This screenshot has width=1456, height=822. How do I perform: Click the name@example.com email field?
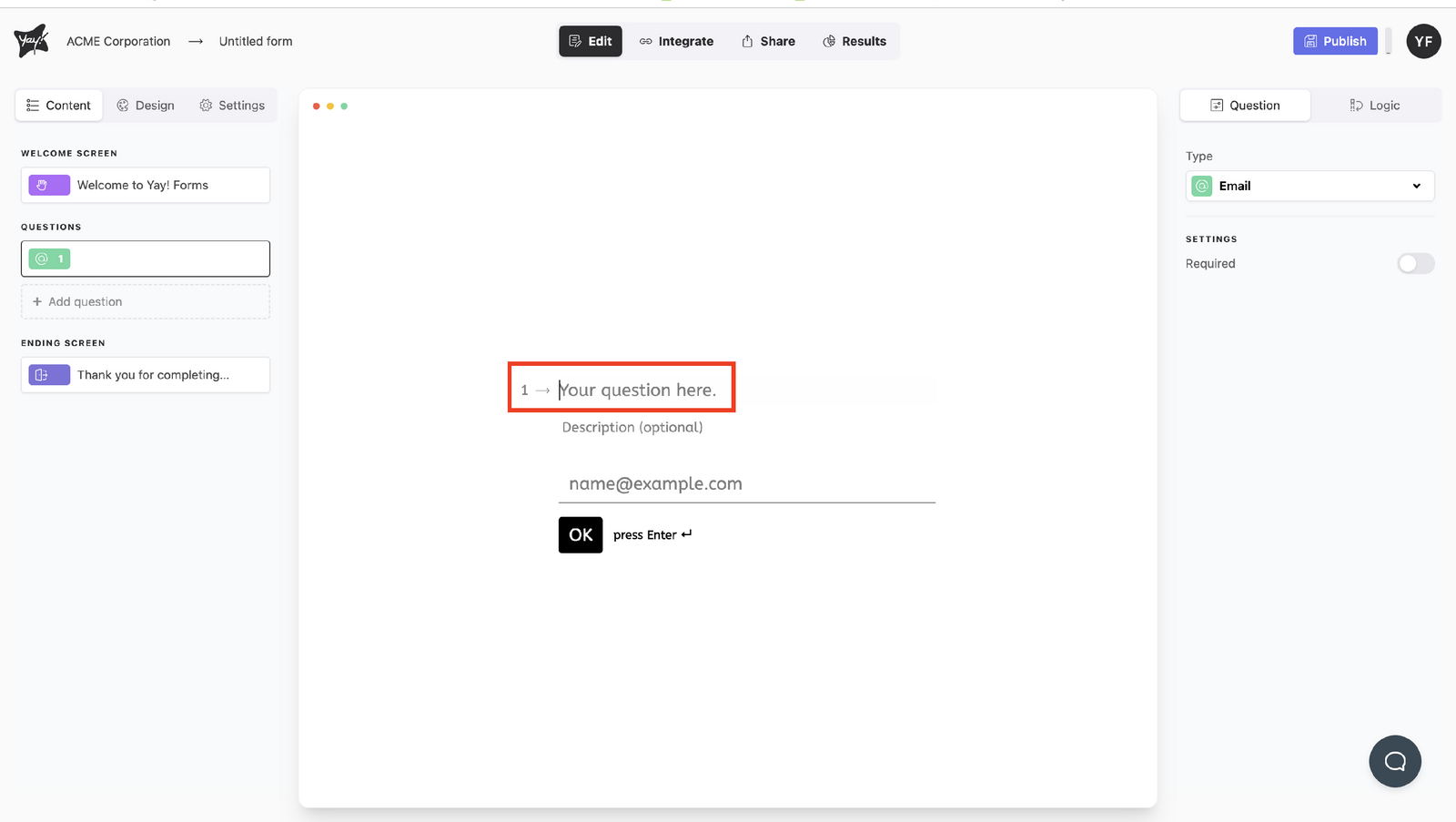[x=746, y=483]
